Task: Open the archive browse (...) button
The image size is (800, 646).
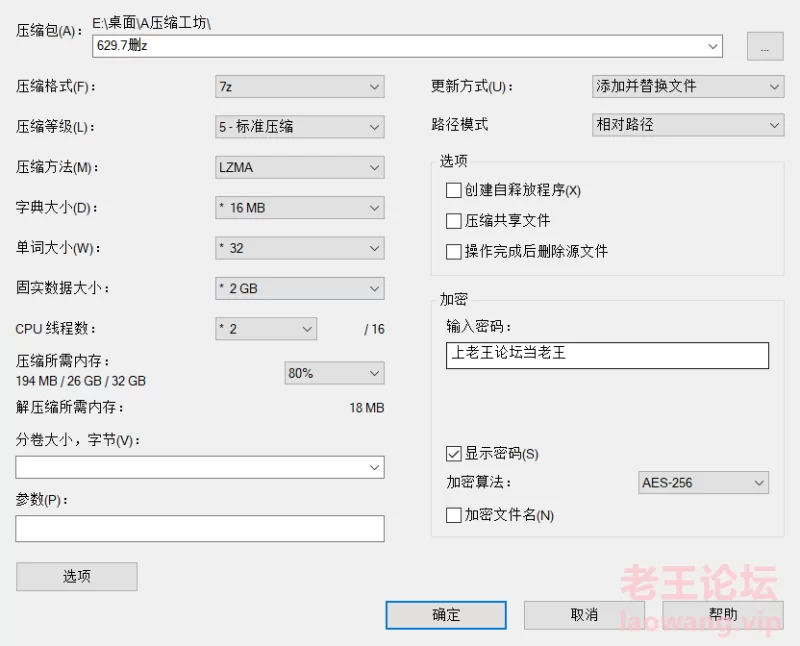Action: [765, 46]
